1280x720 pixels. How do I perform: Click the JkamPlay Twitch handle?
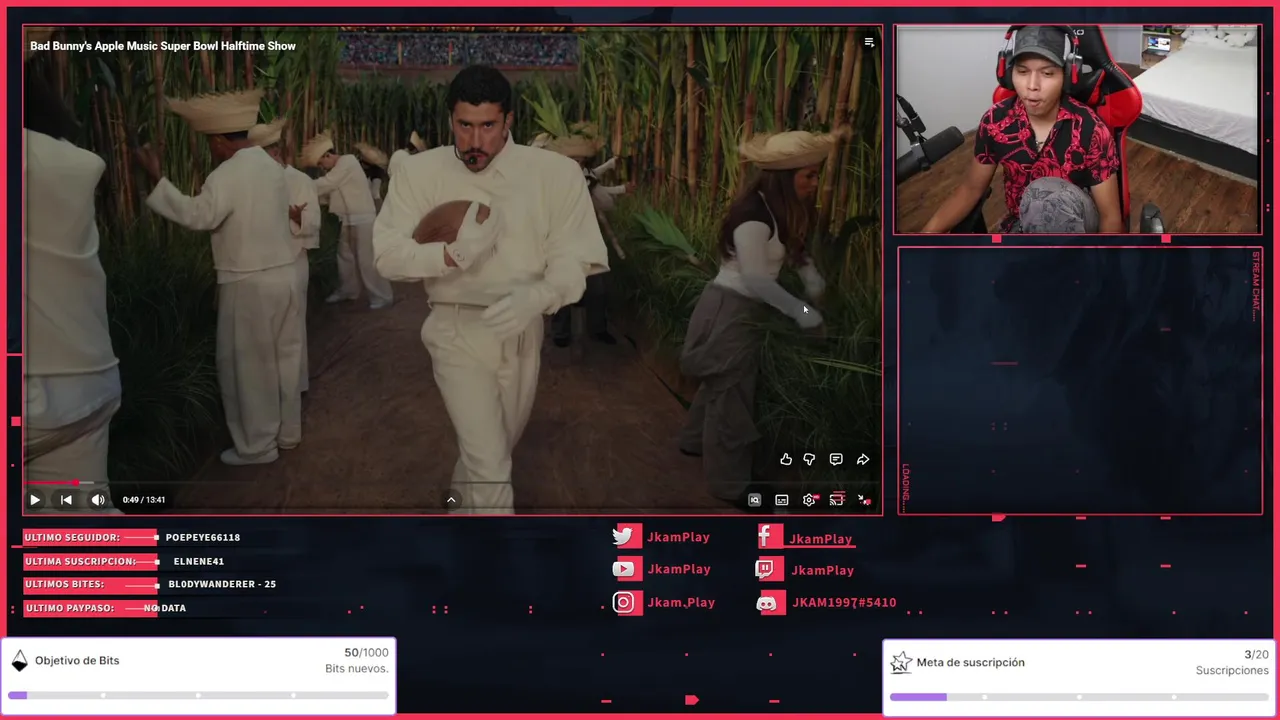point(823,570)
